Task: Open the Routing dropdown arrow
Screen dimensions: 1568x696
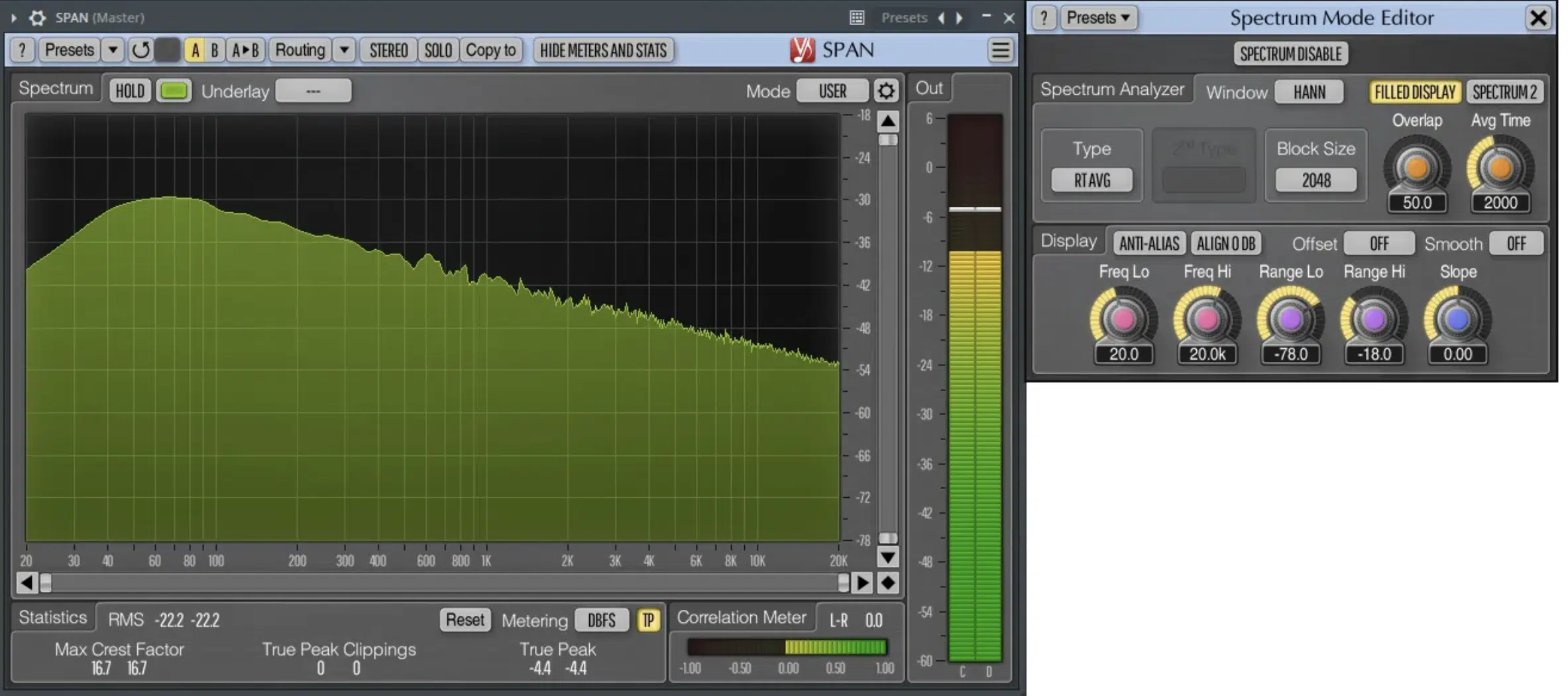Action: [x=344, y=50]
